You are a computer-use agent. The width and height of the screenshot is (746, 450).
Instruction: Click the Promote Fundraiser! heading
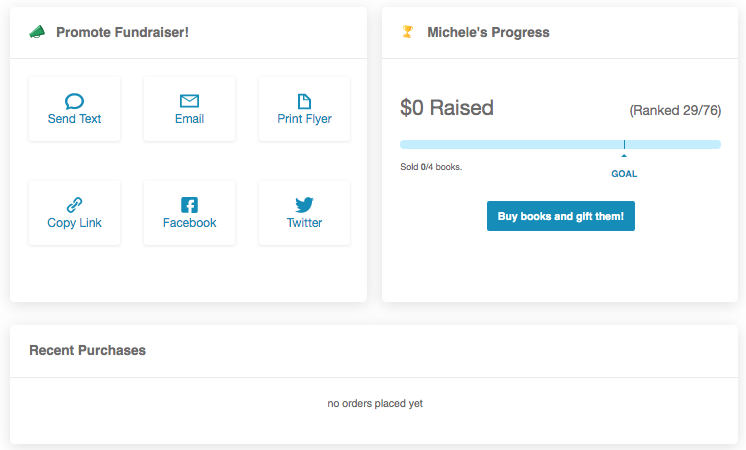122,32
